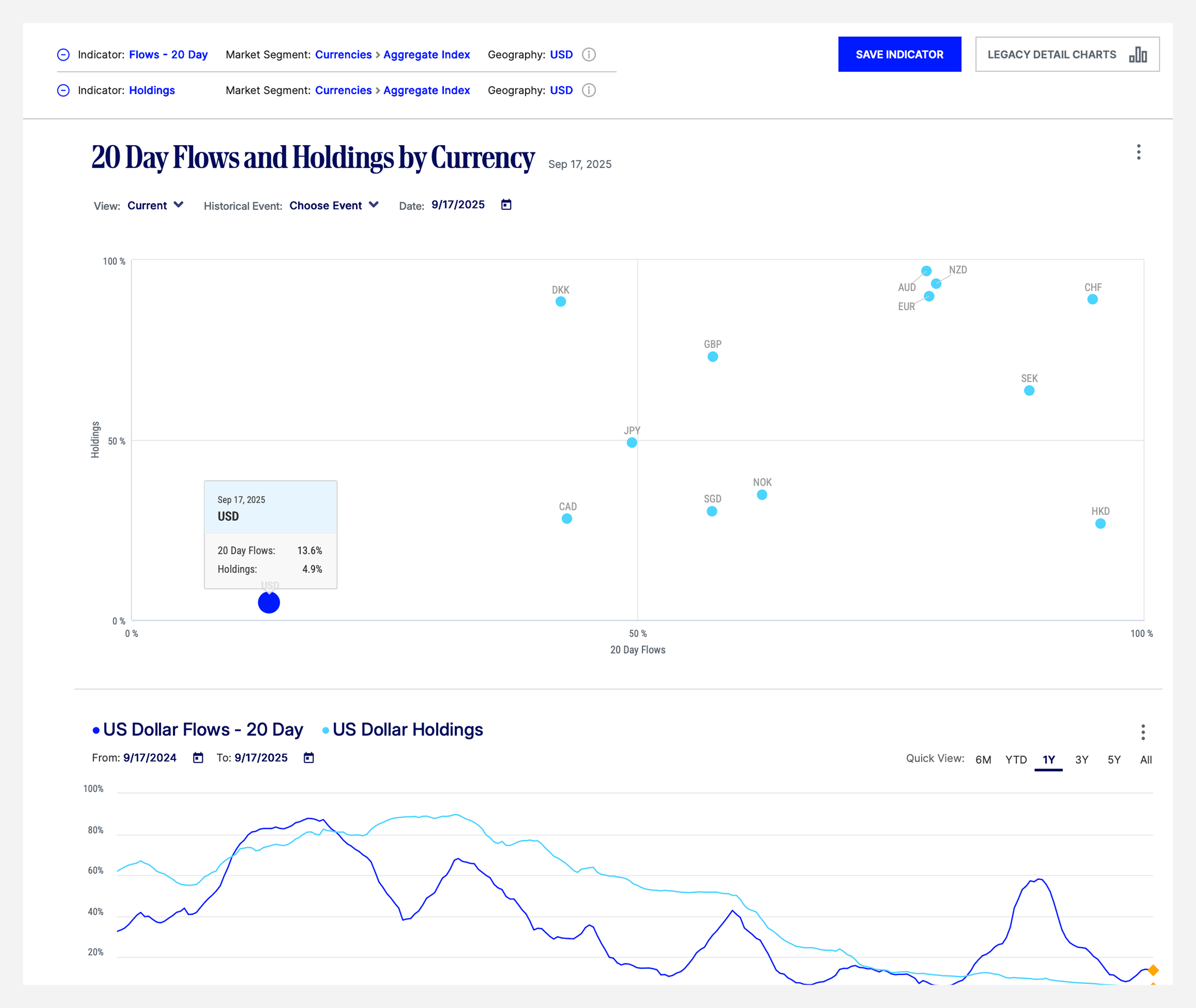Image resolution: width=1196 pixels, height=1008 pixels.
Task: Collapse the Holdings indicator row
Action: tap(63, 90)
